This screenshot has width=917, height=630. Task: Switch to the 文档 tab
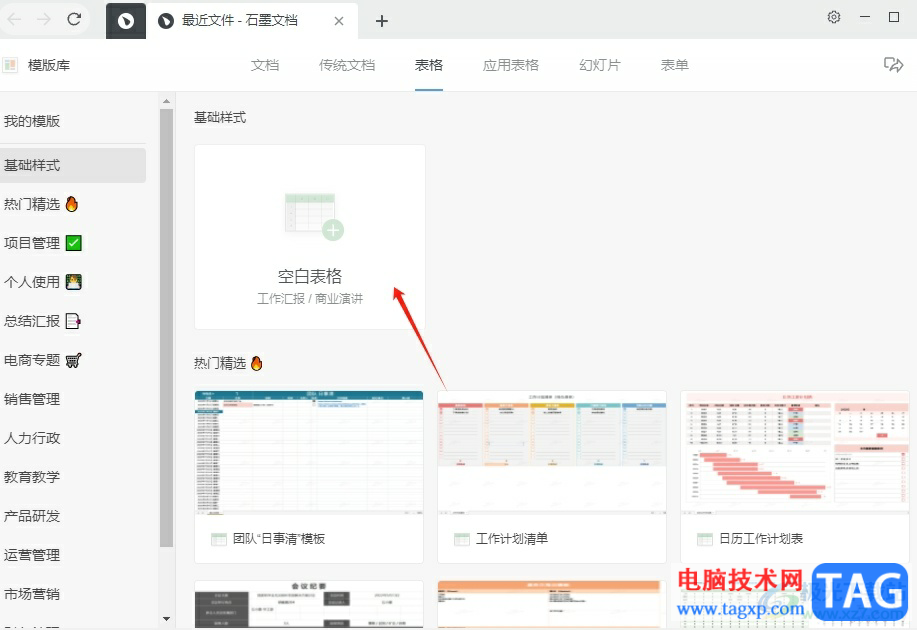coord(265,65)
